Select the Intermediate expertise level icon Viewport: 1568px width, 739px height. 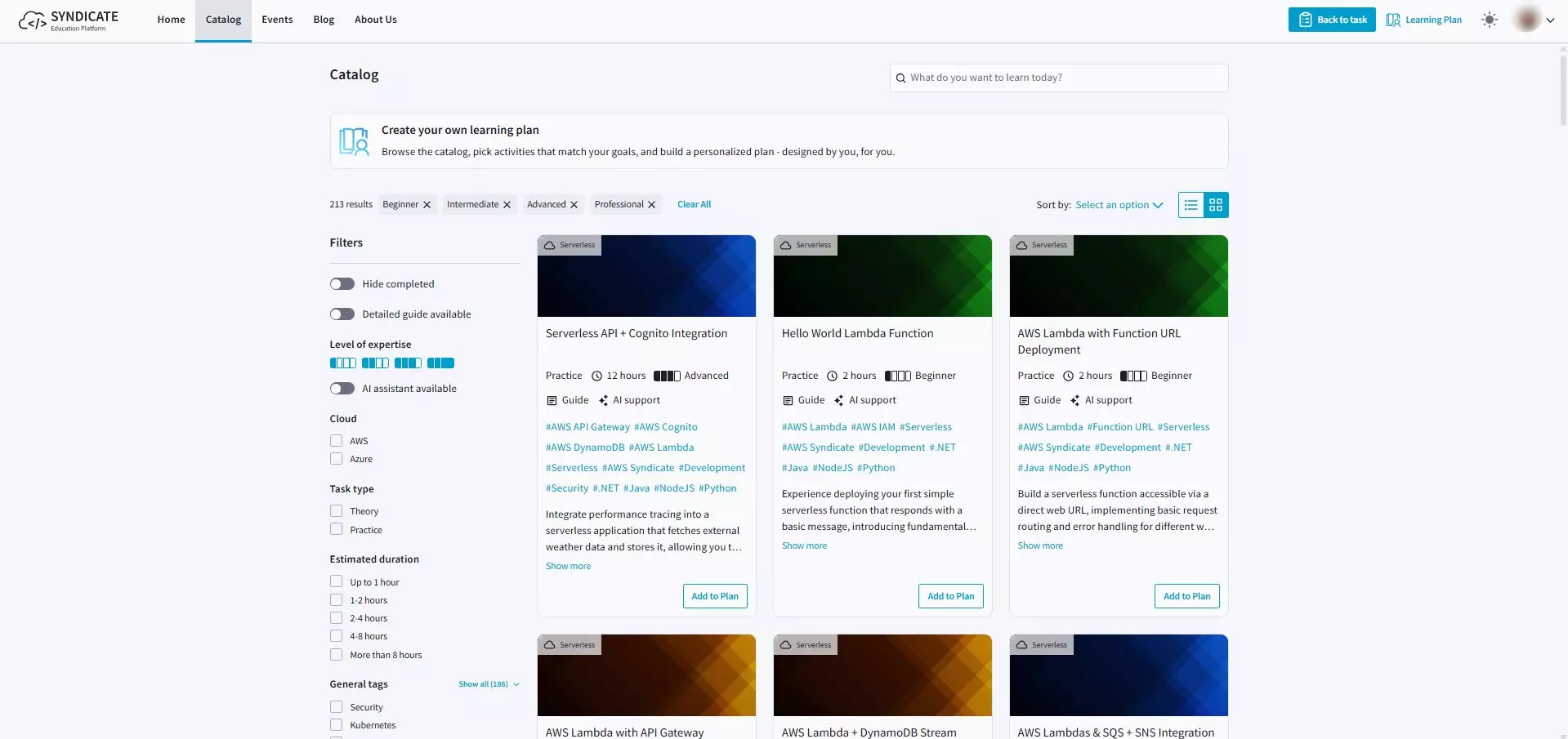point(375,363)
